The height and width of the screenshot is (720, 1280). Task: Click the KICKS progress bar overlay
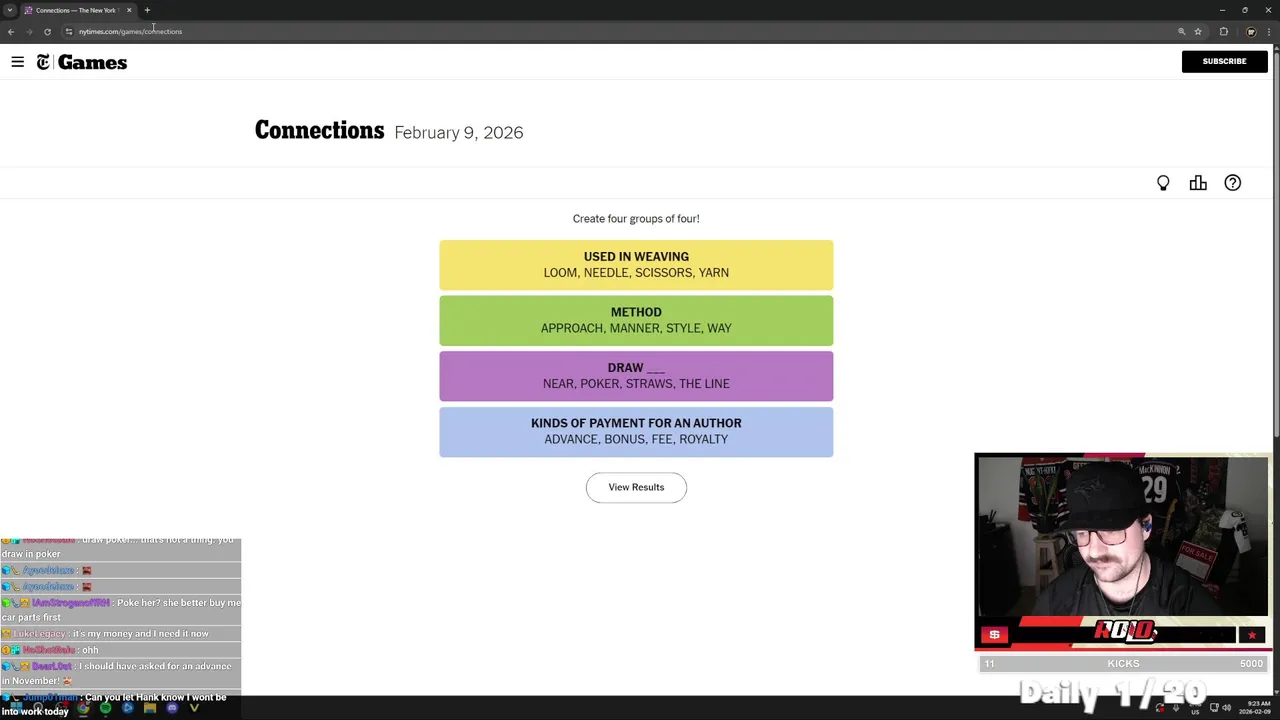(x=1123, y=663)
